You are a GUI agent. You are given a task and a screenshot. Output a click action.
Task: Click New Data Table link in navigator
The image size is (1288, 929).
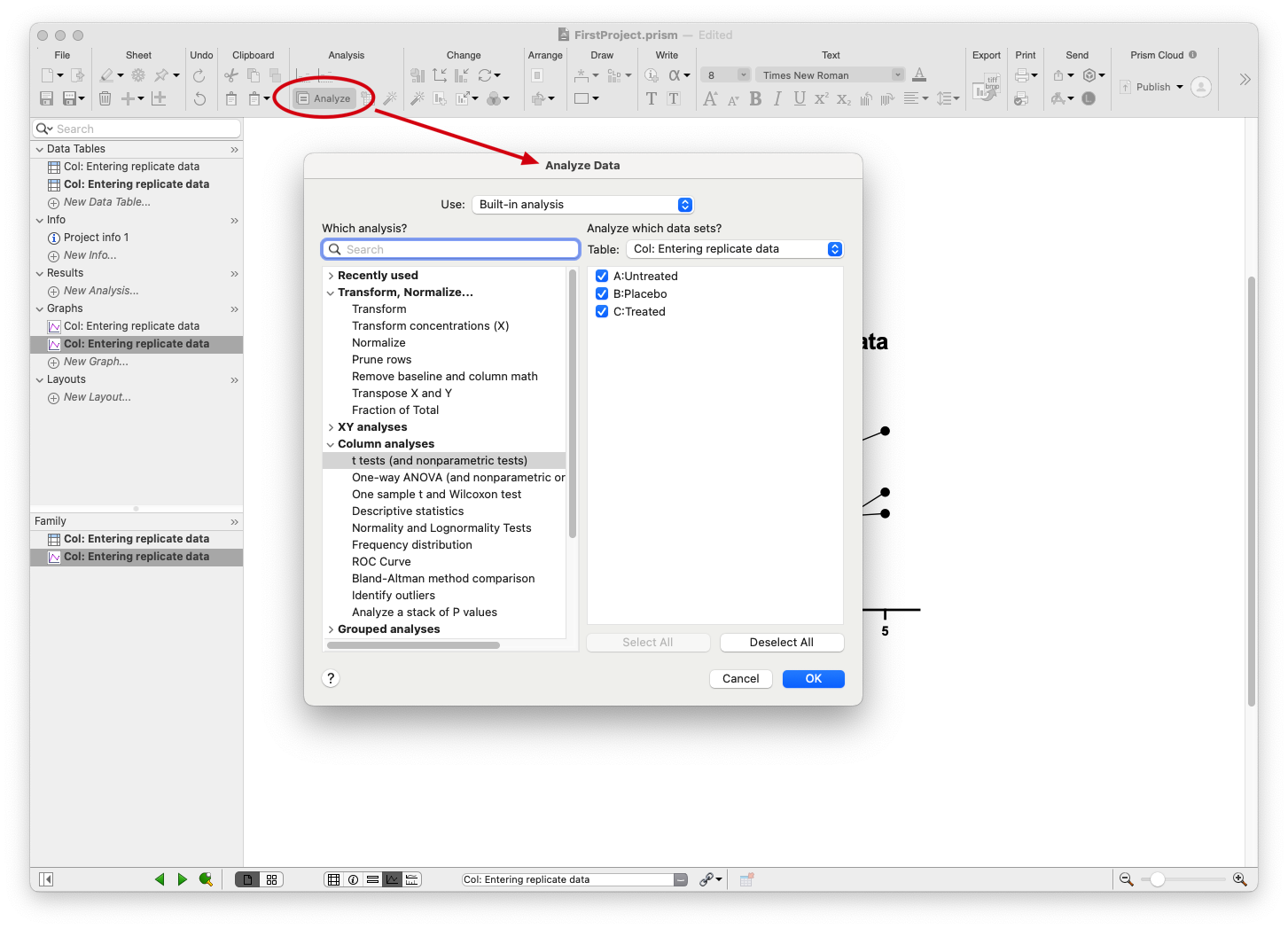(107, 202)
